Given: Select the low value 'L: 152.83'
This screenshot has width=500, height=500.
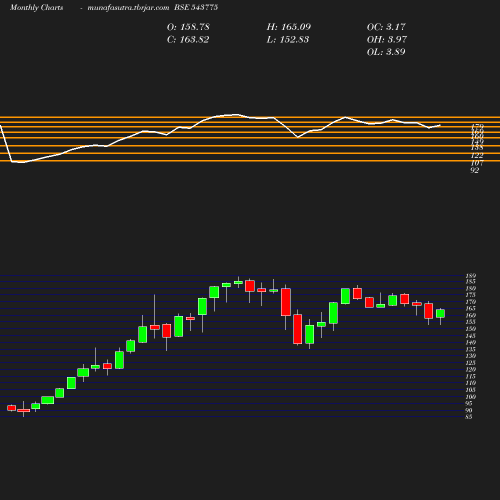Looking at the screenshot, I should pyautogui.click(x=288, y=40).
